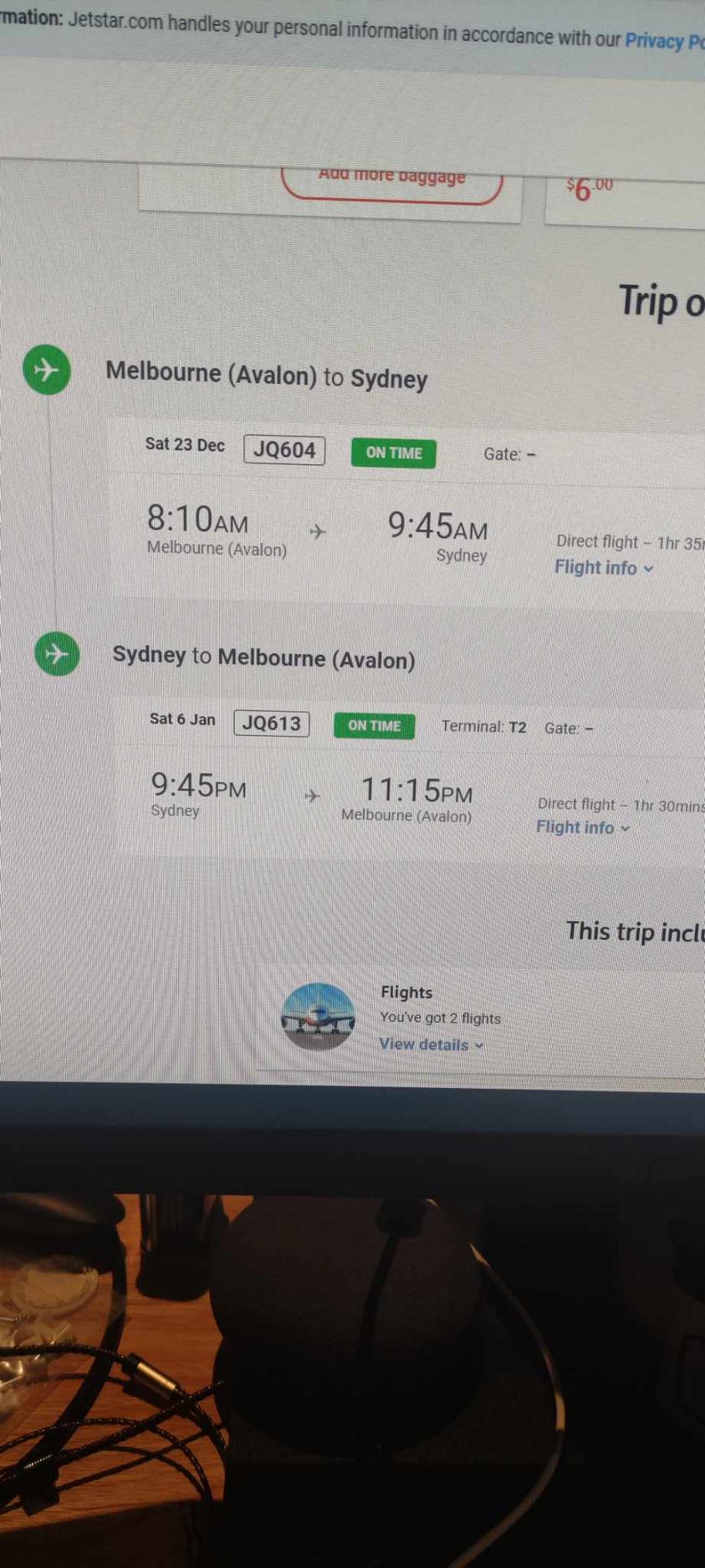
Task: Click the Add more baggage button
Action: pyautogui.click(x=392, y=181)
